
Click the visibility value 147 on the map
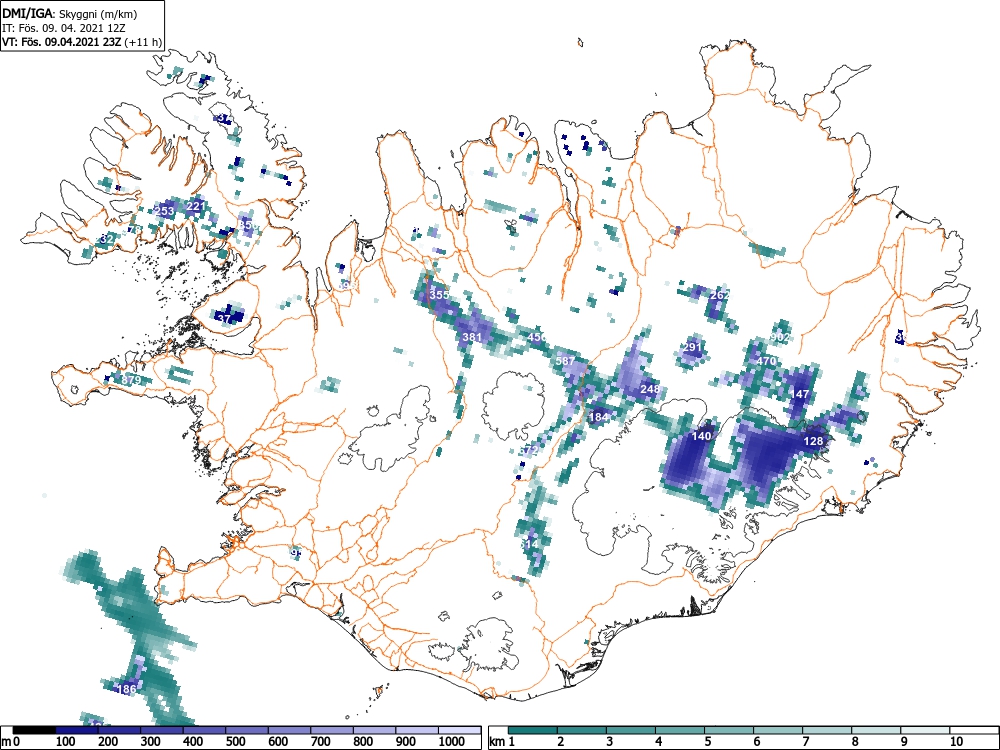pos(799,394)
